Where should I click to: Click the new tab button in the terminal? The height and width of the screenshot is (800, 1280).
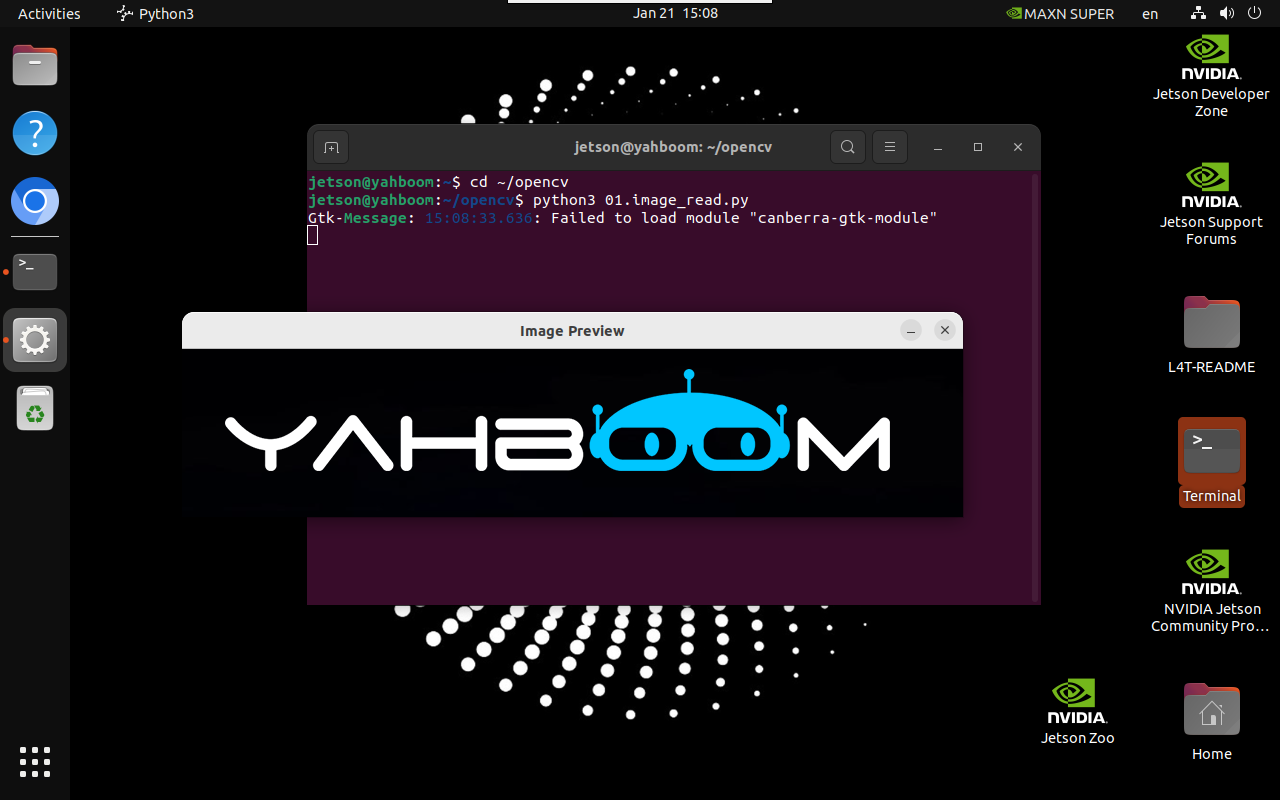(332, 147)
